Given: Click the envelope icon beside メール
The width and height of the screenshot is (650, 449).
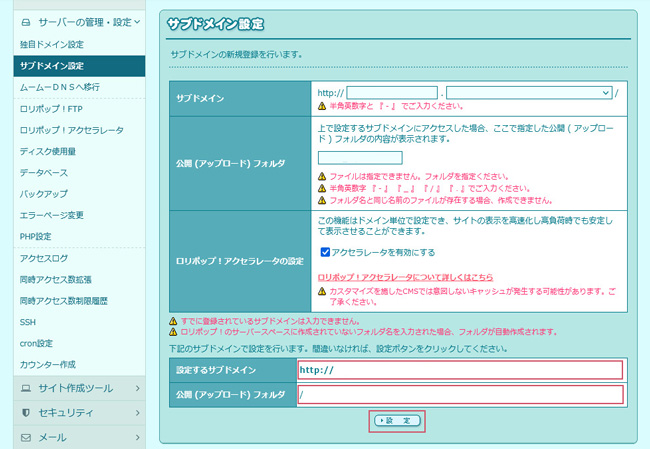Looking at the screenshot, I should coord(26,437).
